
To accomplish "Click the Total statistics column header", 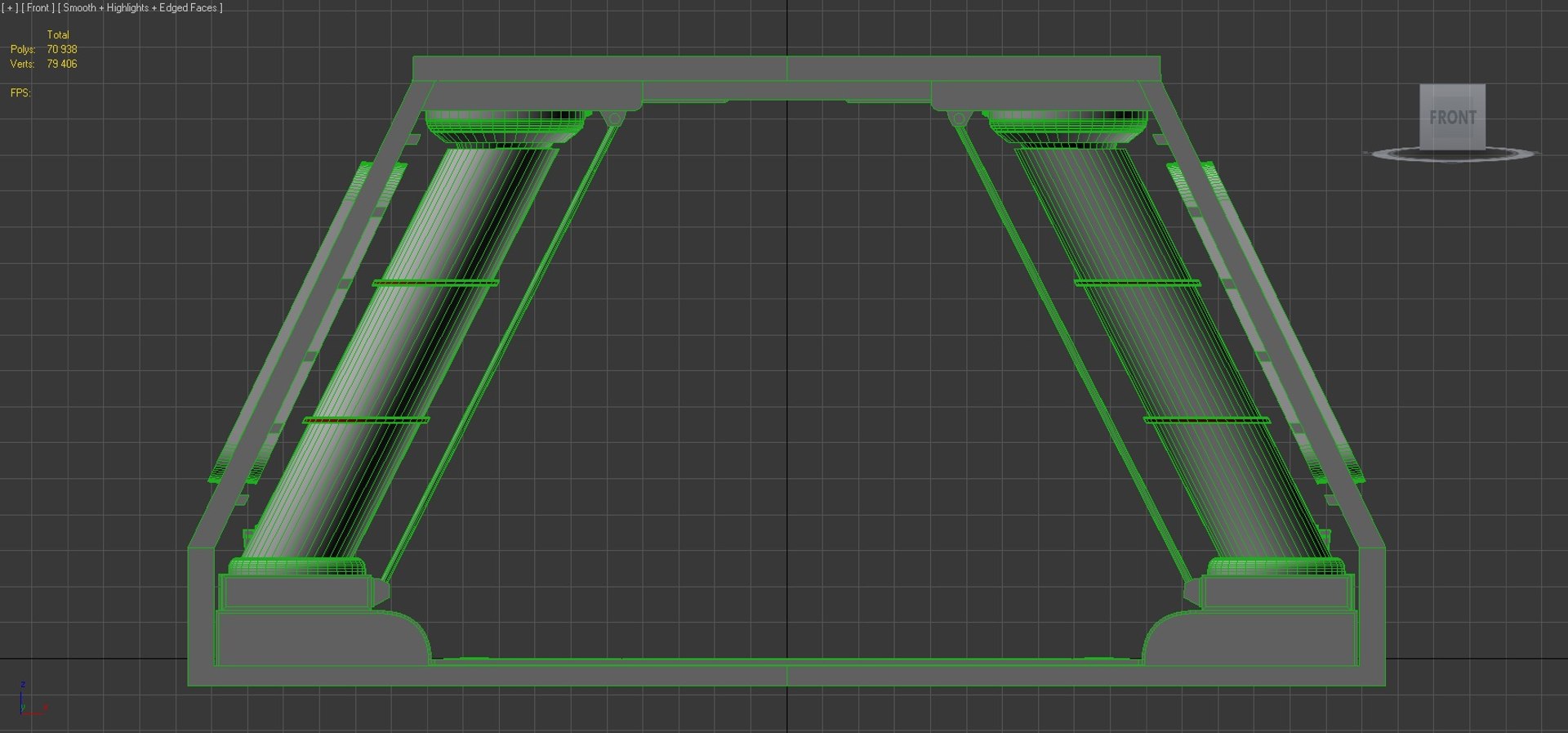I will pos(58,35).
